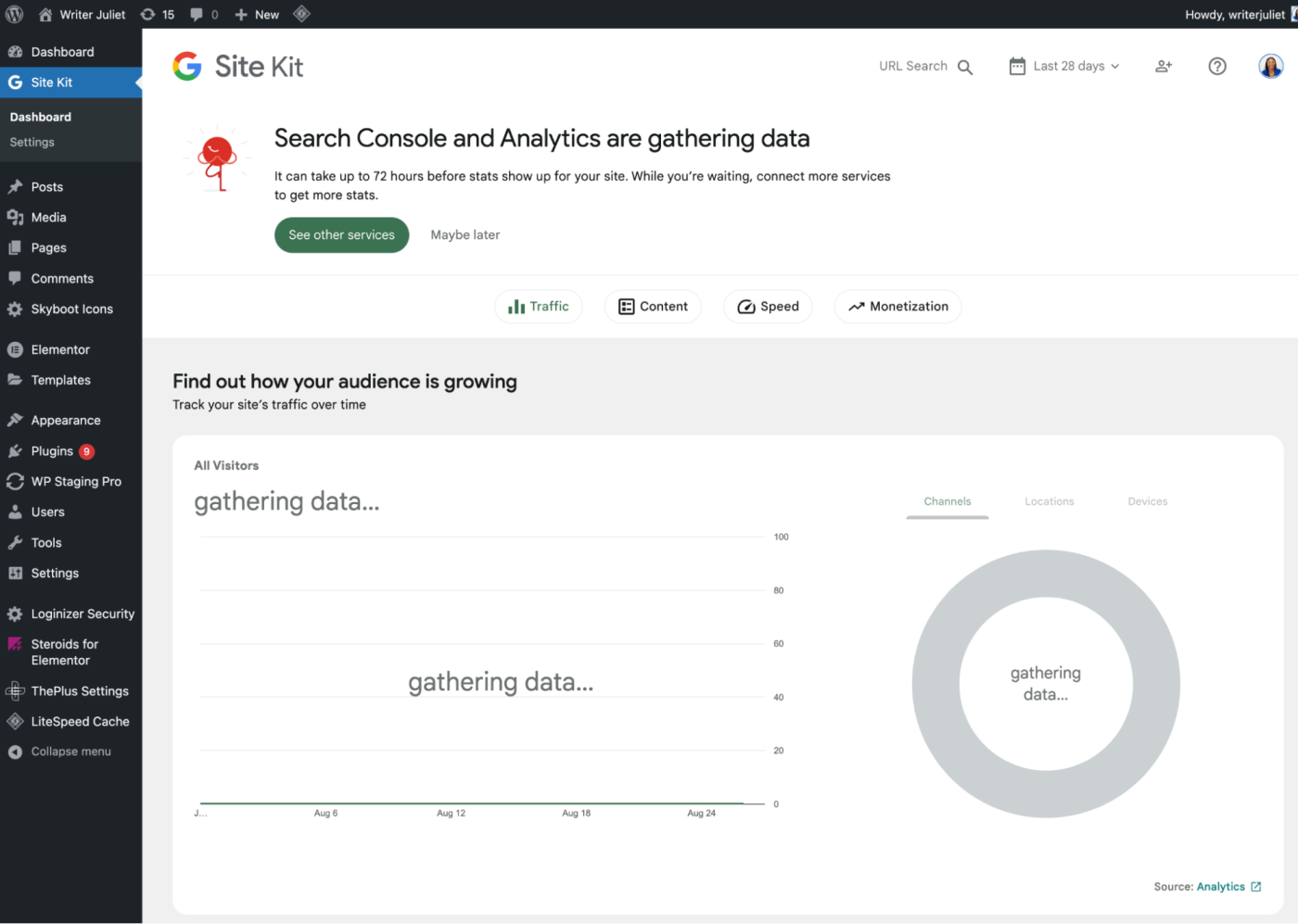Screen dimensions: 1298x924
Task: Click the Appearance brush icon
Action: click(x=15, y=420)
